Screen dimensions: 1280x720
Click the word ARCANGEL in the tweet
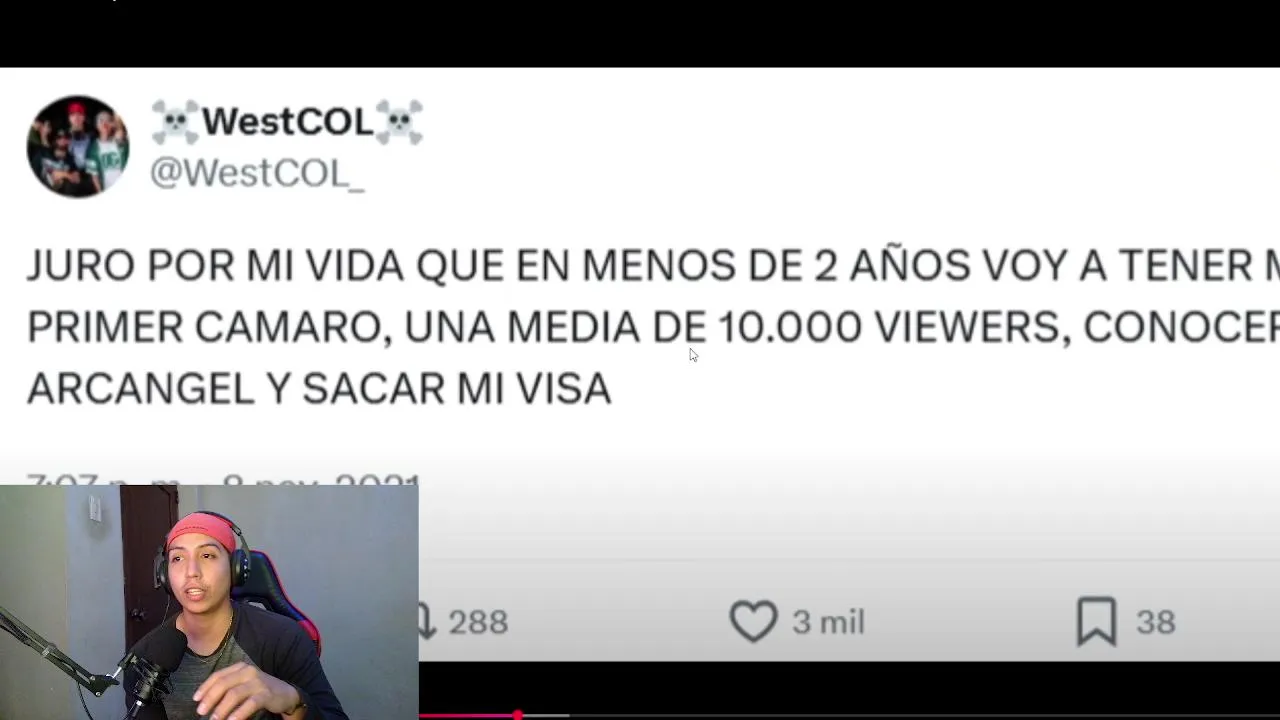(141, 388)
